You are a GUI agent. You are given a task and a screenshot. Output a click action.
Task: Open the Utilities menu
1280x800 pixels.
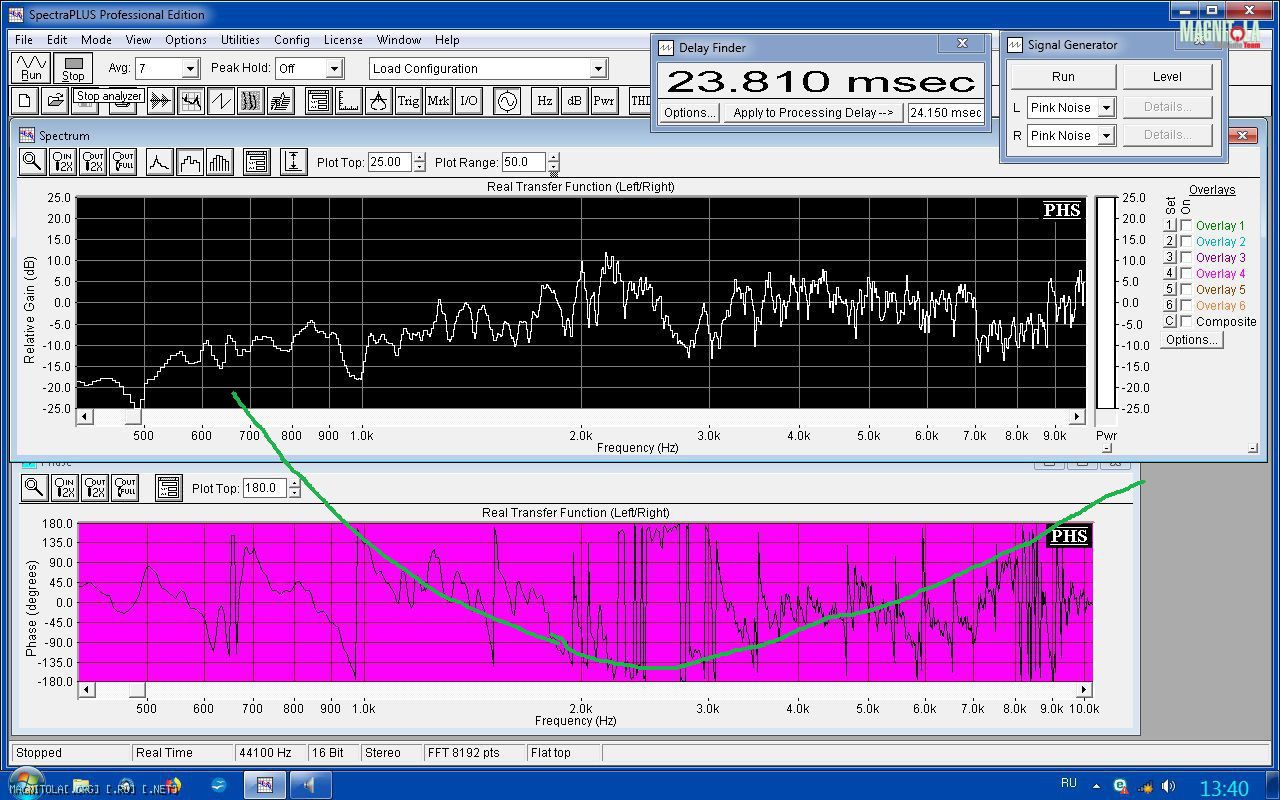[x=240, y=40]
